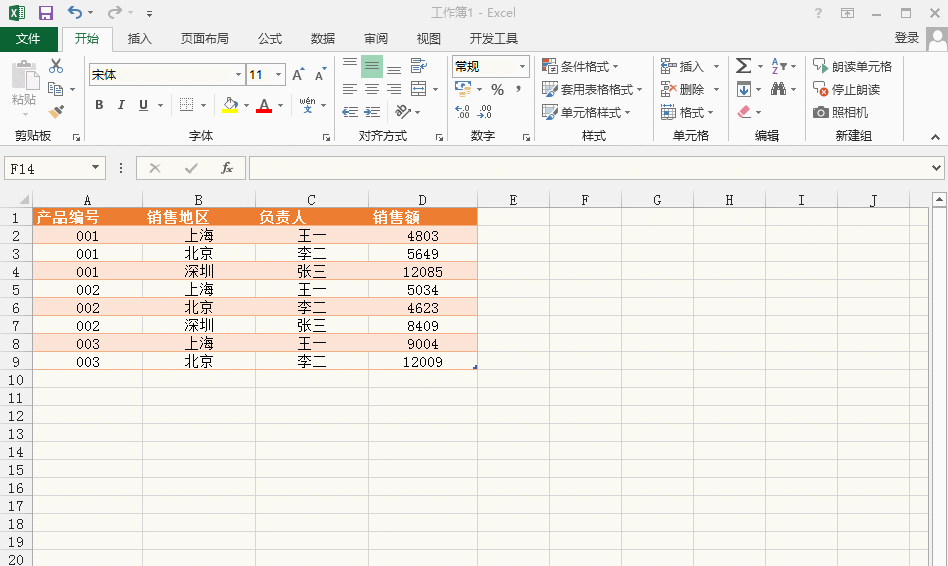This screenshot has height=566, width=948.
Task: Open the font size 11 dropdown
Action: (x=279, y=74)
